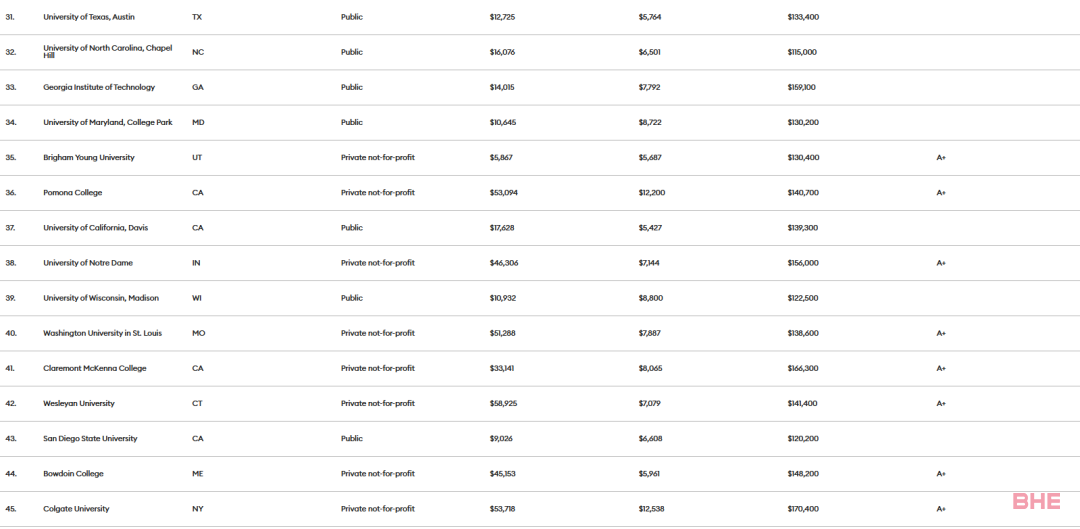
Task: Click University of Notre Dame
Action: (88, 263)
